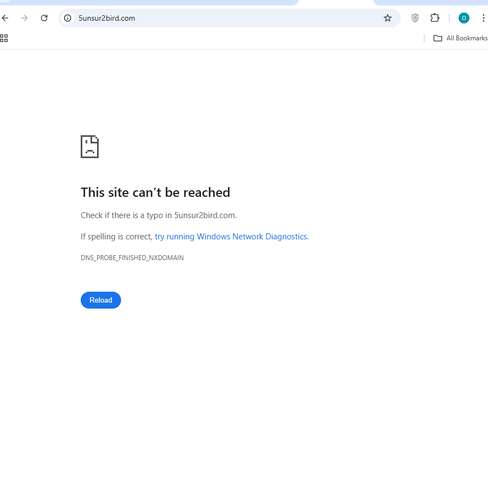
Task: View site information icon in address bar
Action: pos(68,18)
